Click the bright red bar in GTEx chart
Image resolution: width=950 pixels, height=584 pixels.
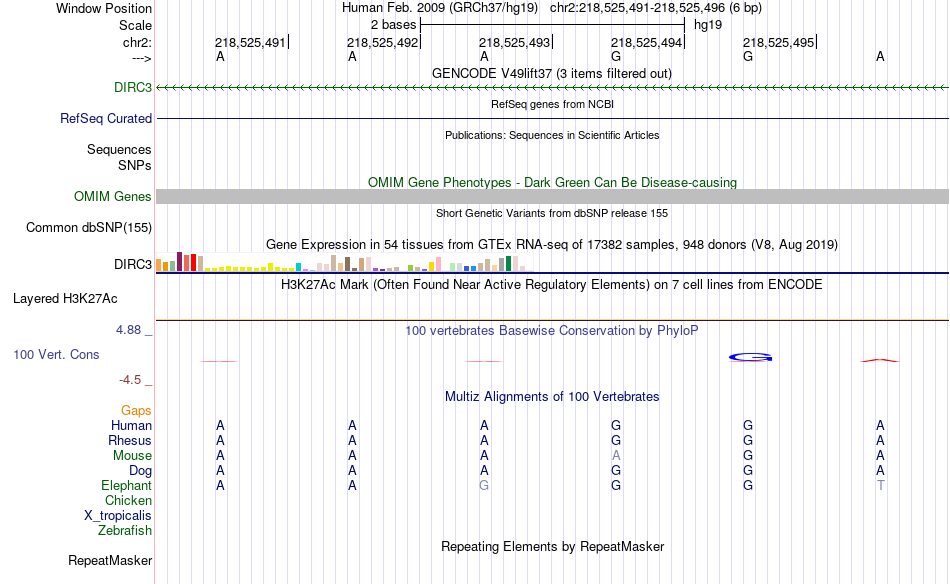pos(193,262)
